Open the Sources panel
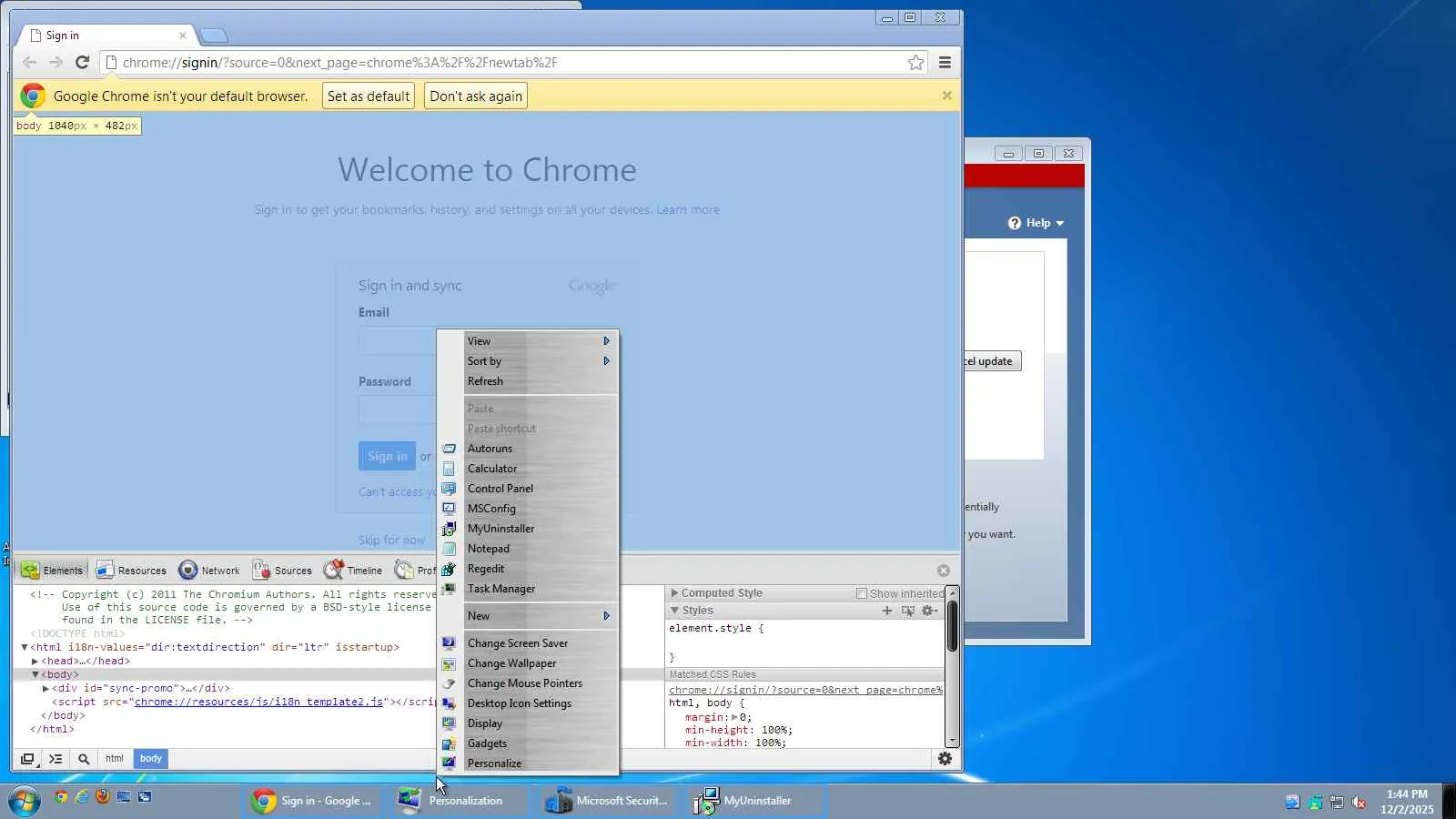1456x819 pixels. coord(282,571)
